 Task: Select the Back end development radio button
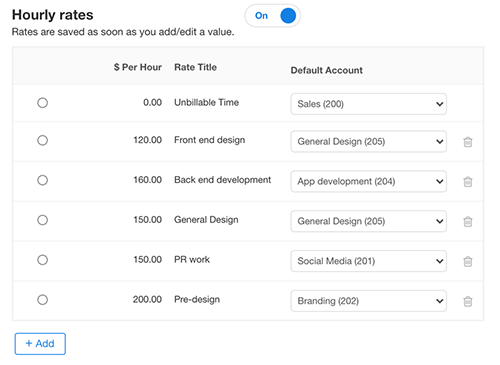pos(42,180)
